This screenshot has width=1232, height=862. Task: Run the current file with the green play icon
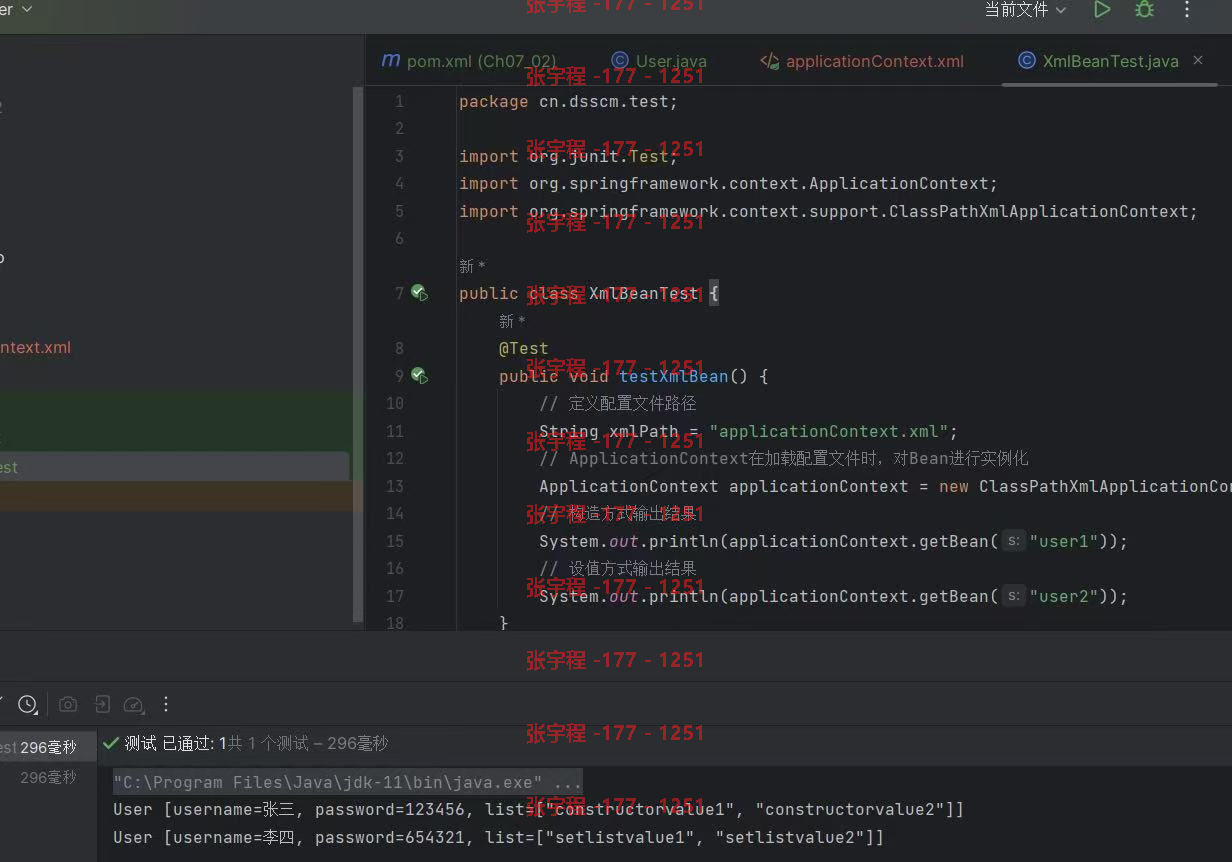(1102, 10)
